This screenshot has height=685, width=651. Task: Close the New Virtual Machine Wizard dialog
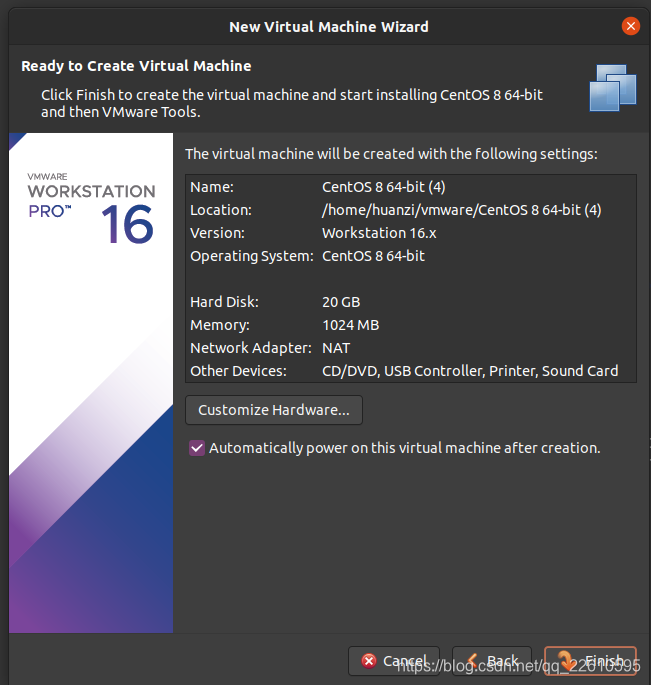point(630,26)
